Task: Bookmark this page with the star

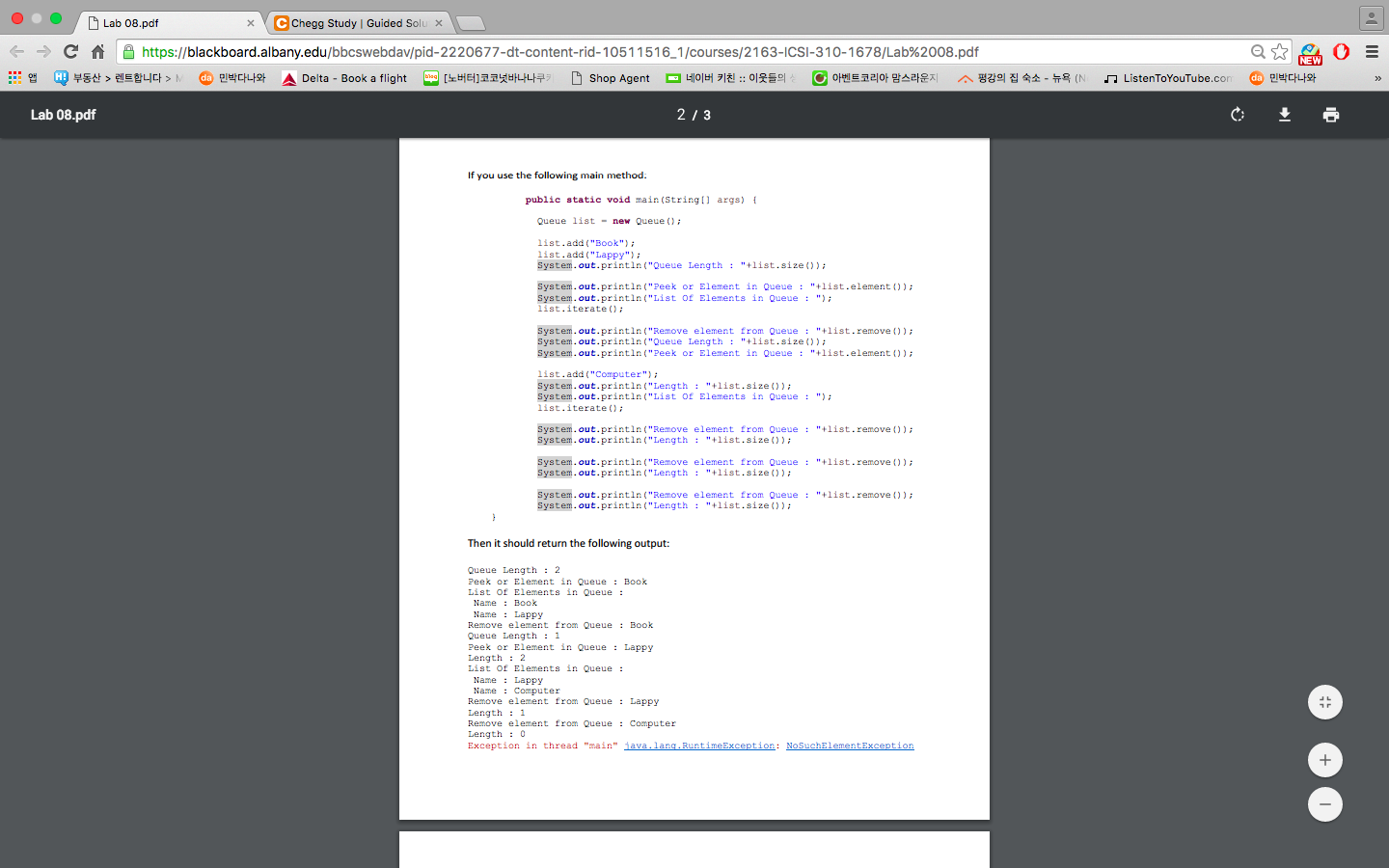Action: [x=1280, y=51]
